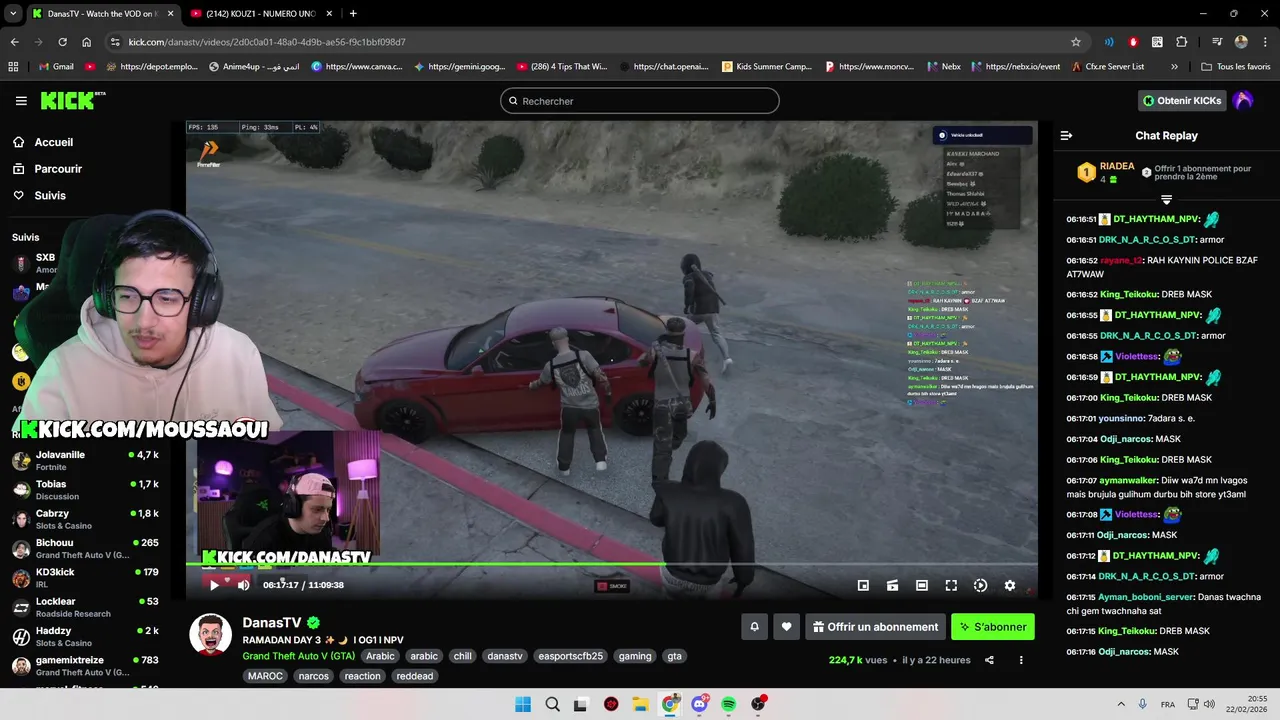Open Spotify from taskbar
The height and width of the screenshot is (720, 1280).
tap(729, 704)
